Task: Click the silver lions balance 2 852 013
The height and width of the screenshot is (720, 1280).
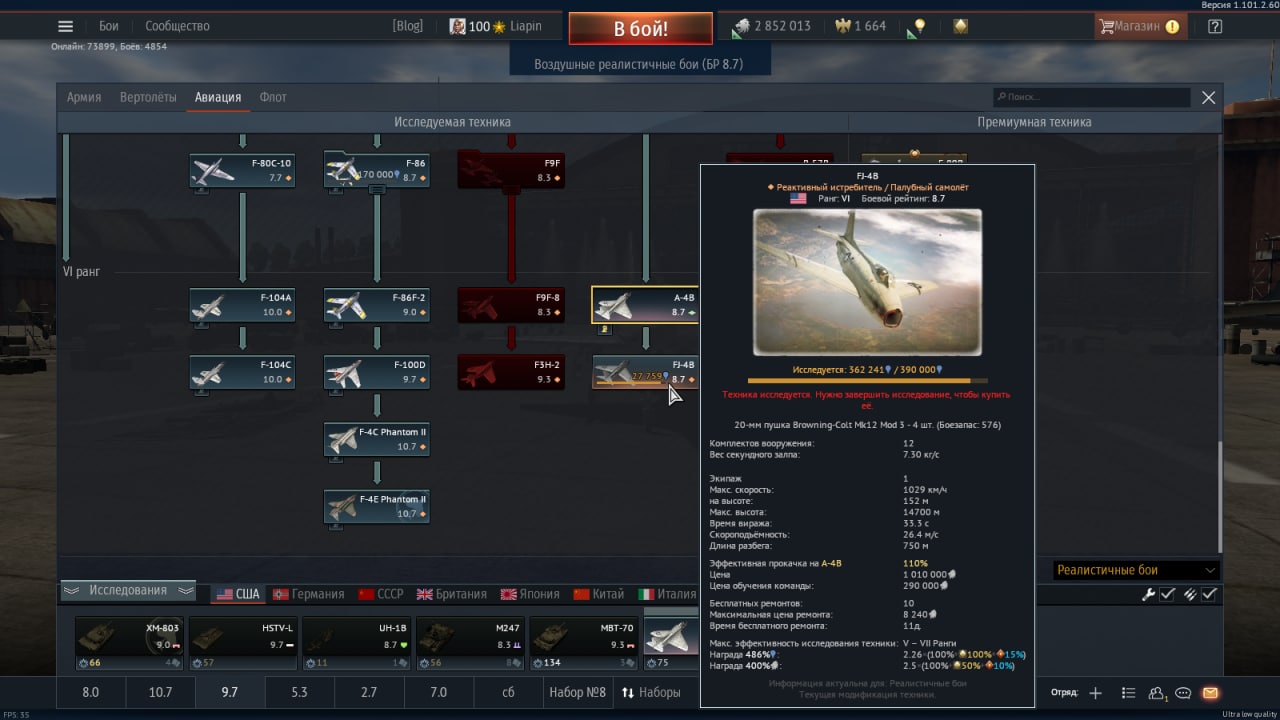Action: (772, 27)
